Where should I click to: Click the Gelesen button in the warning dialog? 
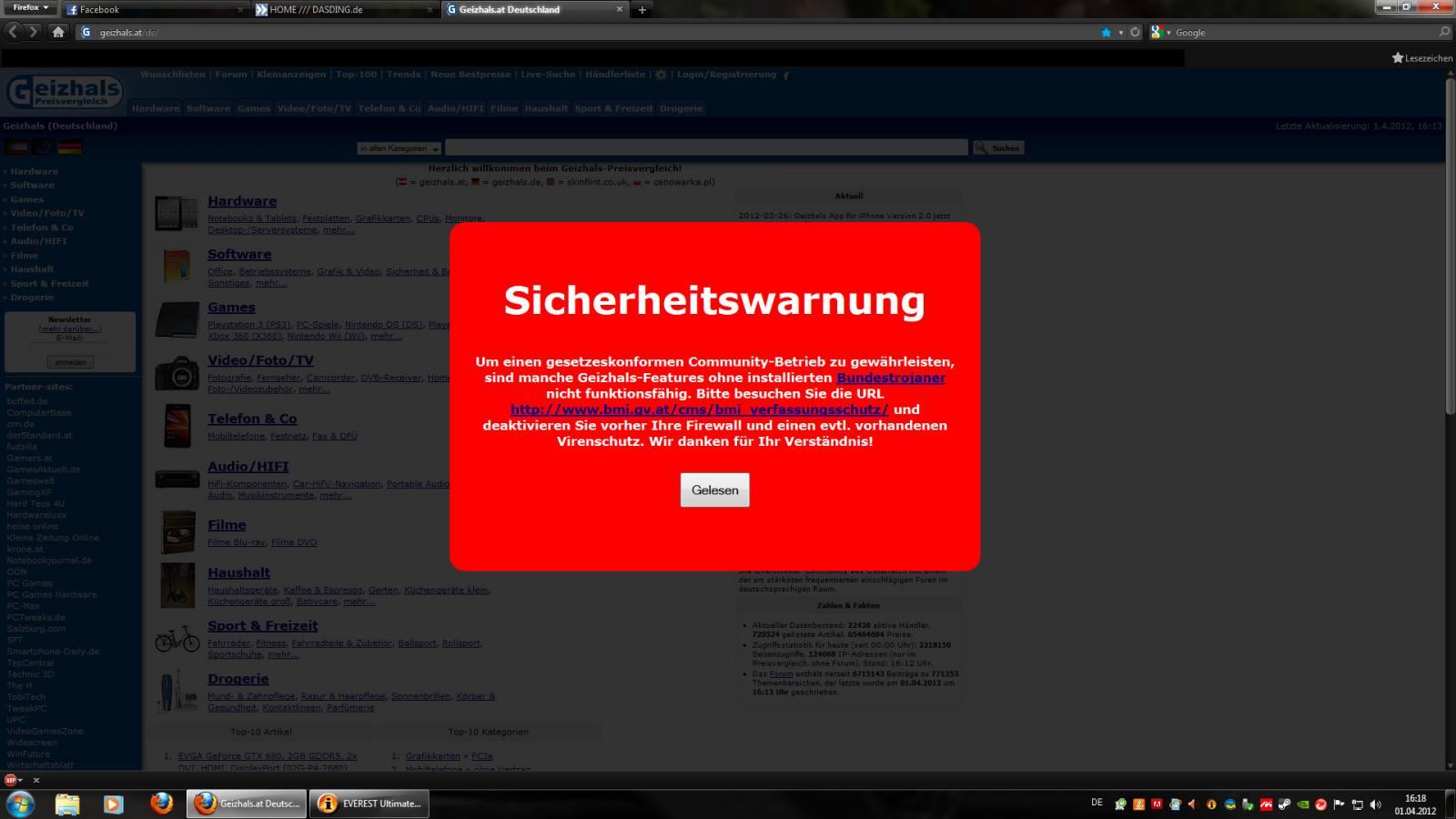pos(714,490)
